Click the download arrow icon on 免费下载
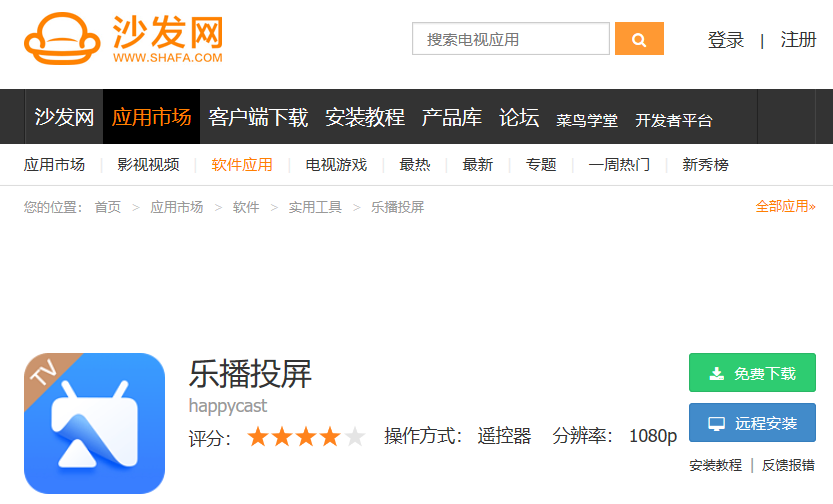Screen dimensions: 833x504 point(717,374)
